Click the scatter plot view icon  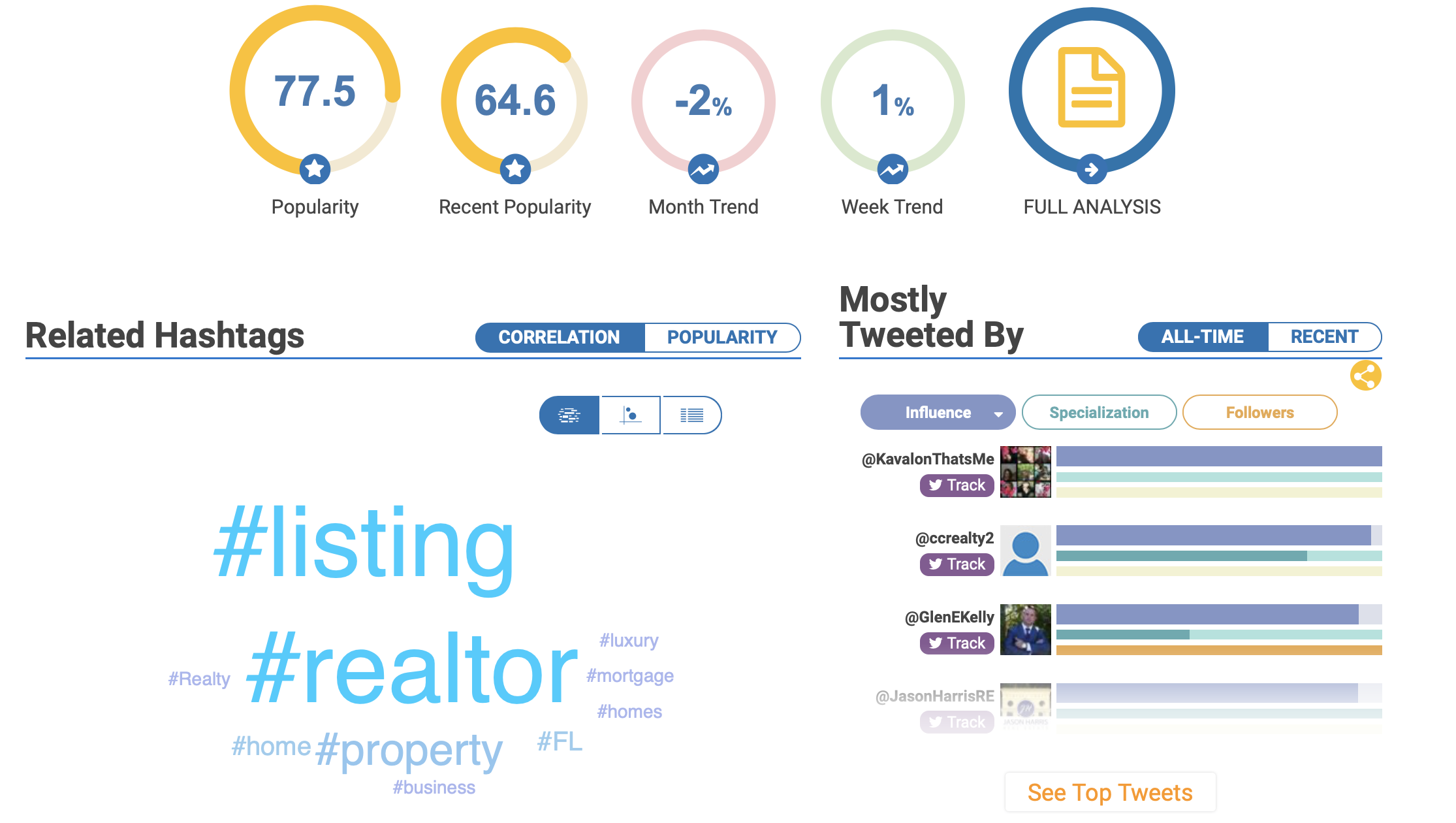[631, 415]
